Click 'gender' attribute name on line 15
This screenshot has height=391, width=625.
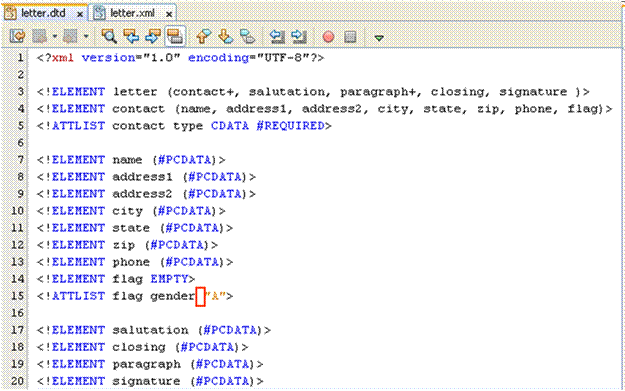173,296
